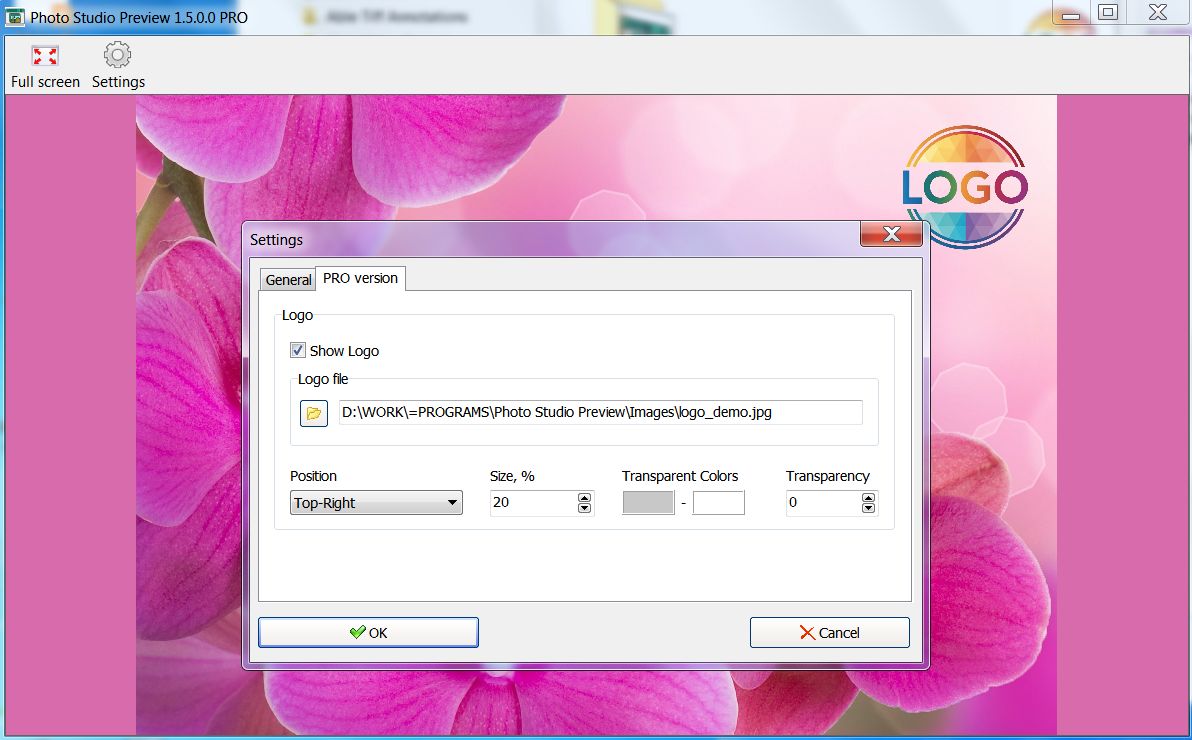Decrease Size percent with down arrow
The height and width of the screenshot is (740, 1192).
[x=585, y=508]
